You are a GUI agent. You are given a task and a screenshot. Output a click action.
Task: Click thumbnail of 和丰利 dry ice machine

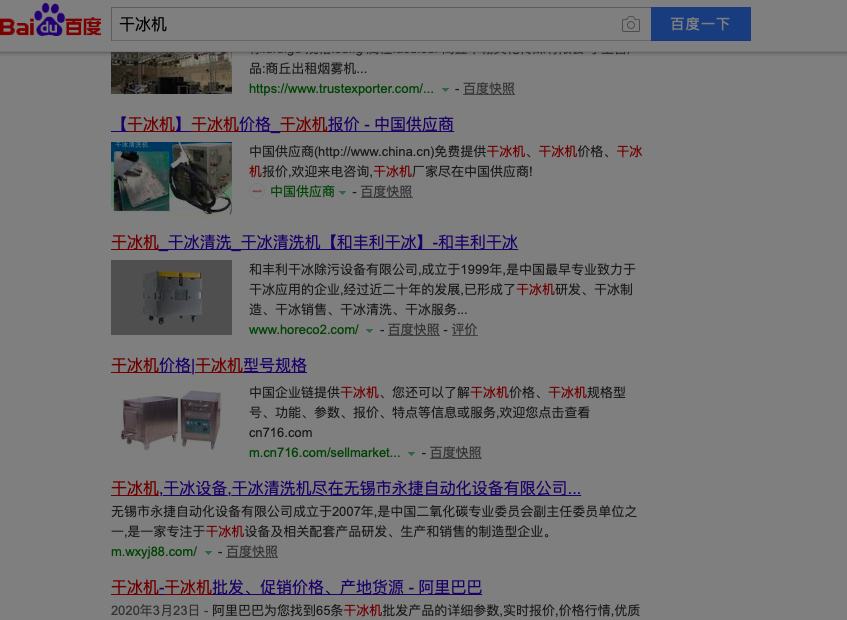[x=171, y=298]
